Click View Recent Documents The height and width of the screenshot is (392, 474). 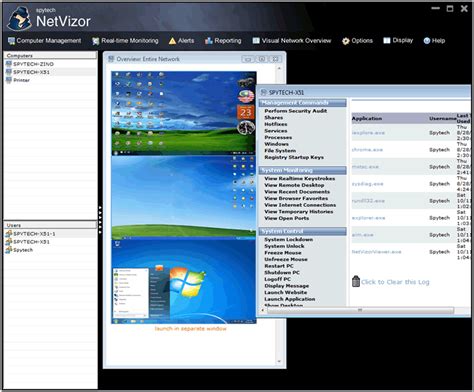coord(297,192)
